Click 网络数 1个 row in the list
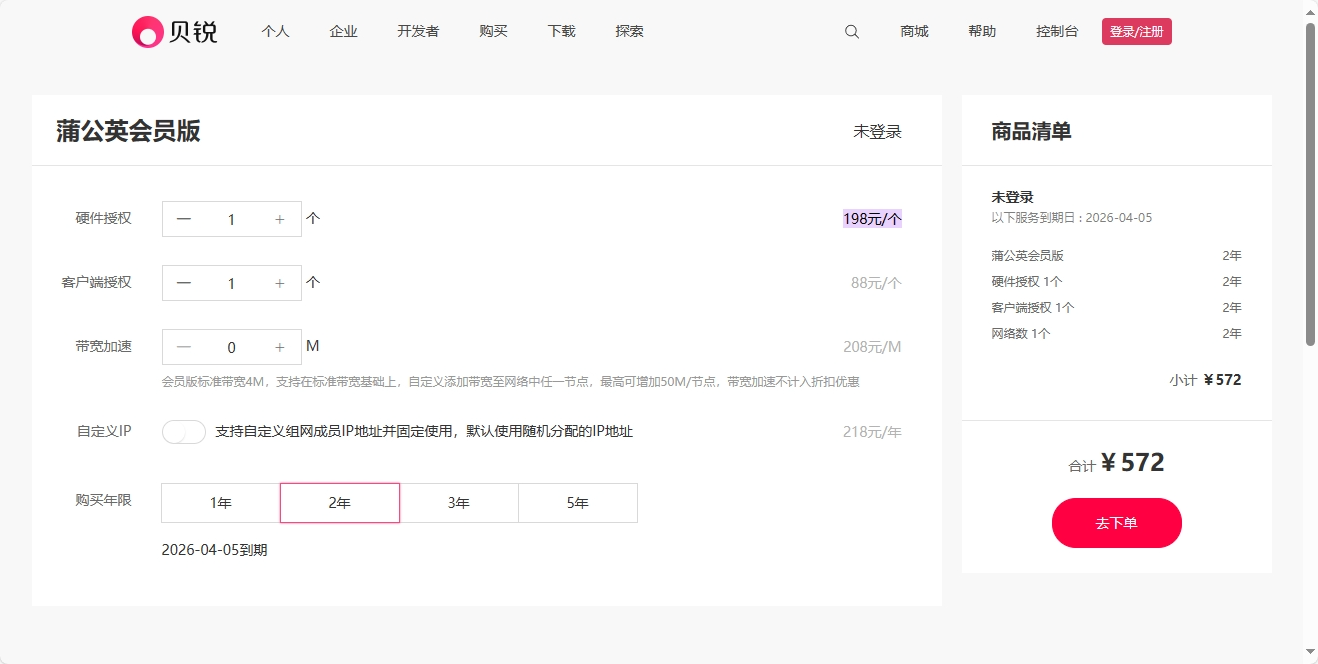 point(1116,334)
